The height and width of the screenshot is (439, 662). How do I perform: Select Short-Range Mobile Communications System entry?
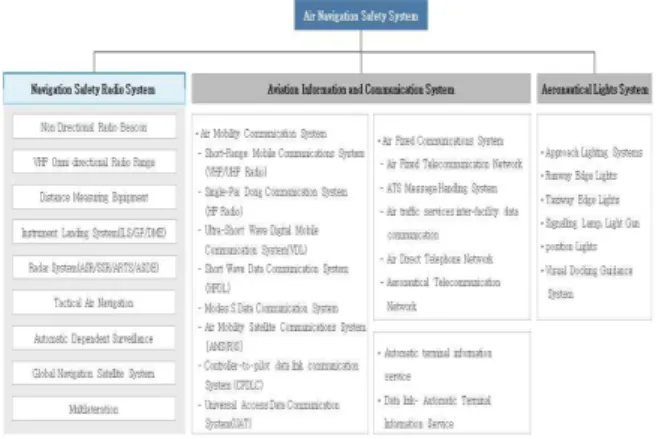point(282,163)
